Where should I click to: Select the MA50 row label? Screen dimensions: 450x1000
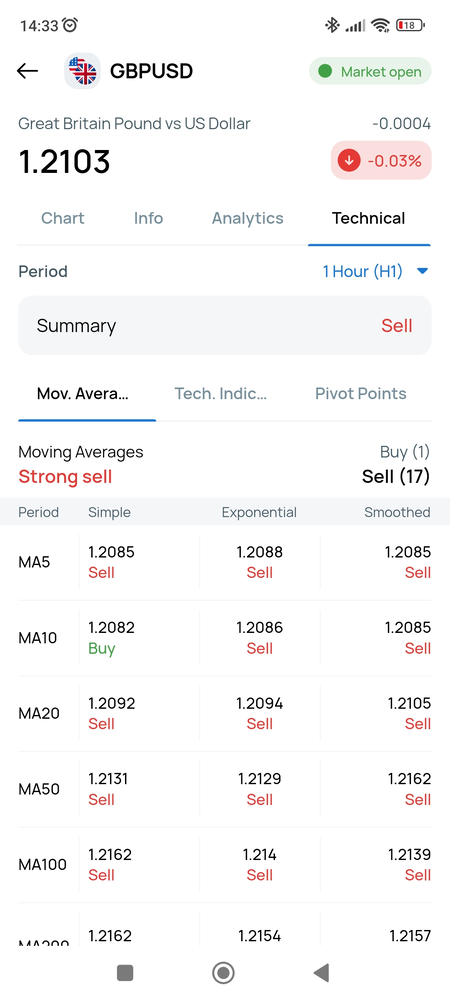[x=39, y=790]
